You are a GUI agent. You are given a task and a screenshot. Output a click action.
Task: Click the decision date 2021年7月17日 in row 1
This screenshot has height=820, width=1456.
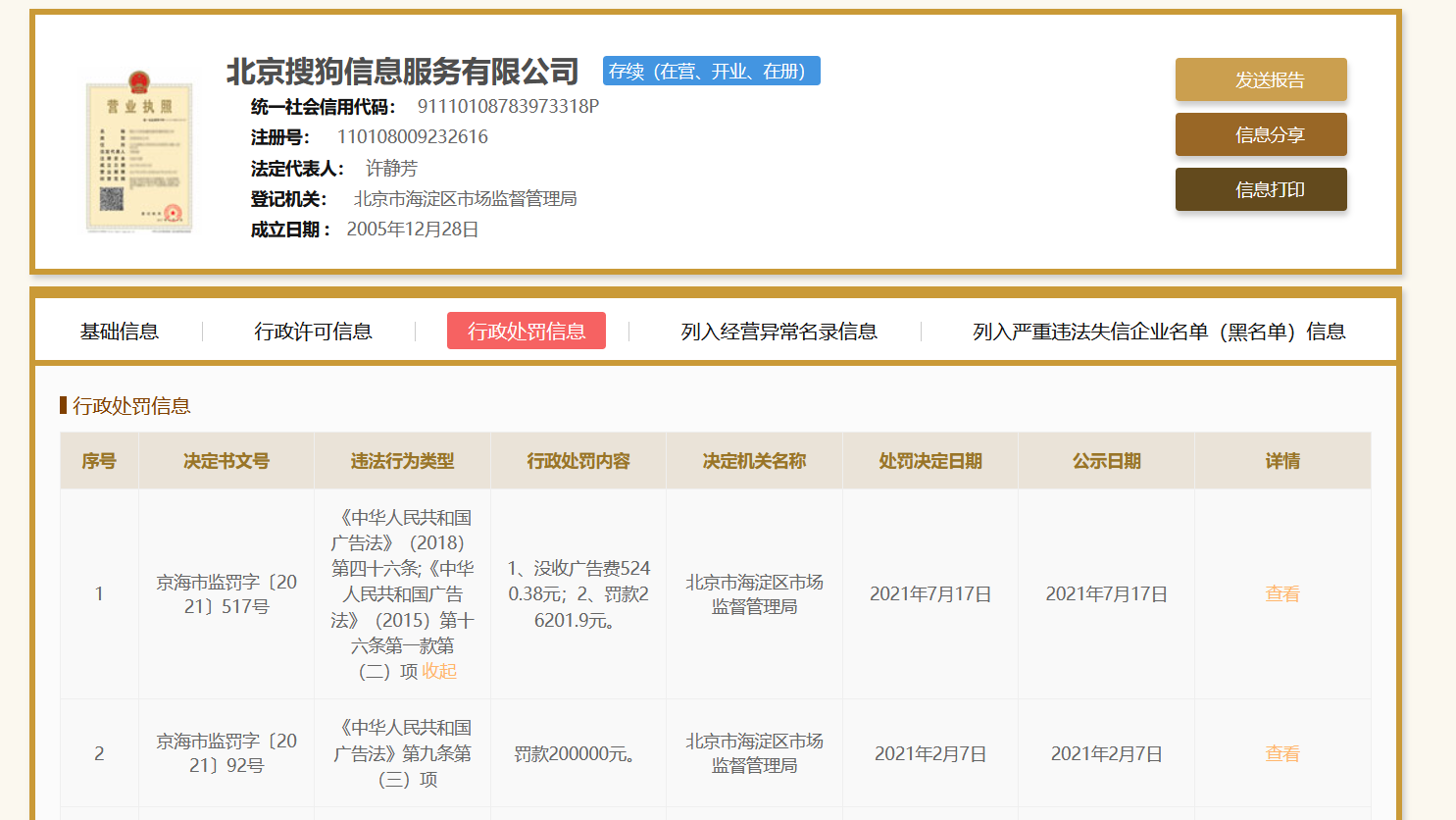tap(930, 593)
